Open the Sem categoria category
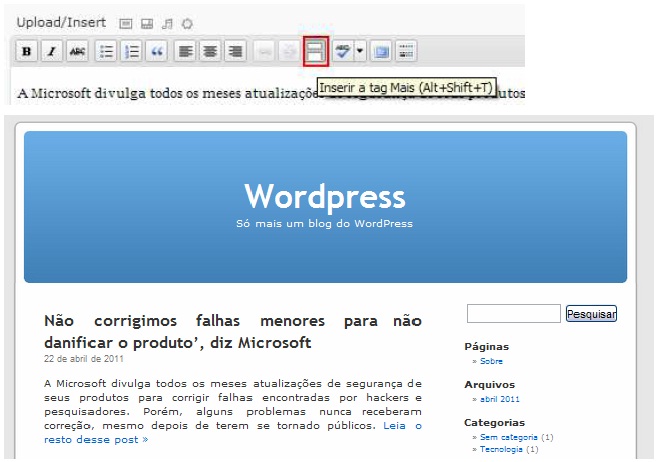This screenshot has width=660, height=462. [508, 437]
